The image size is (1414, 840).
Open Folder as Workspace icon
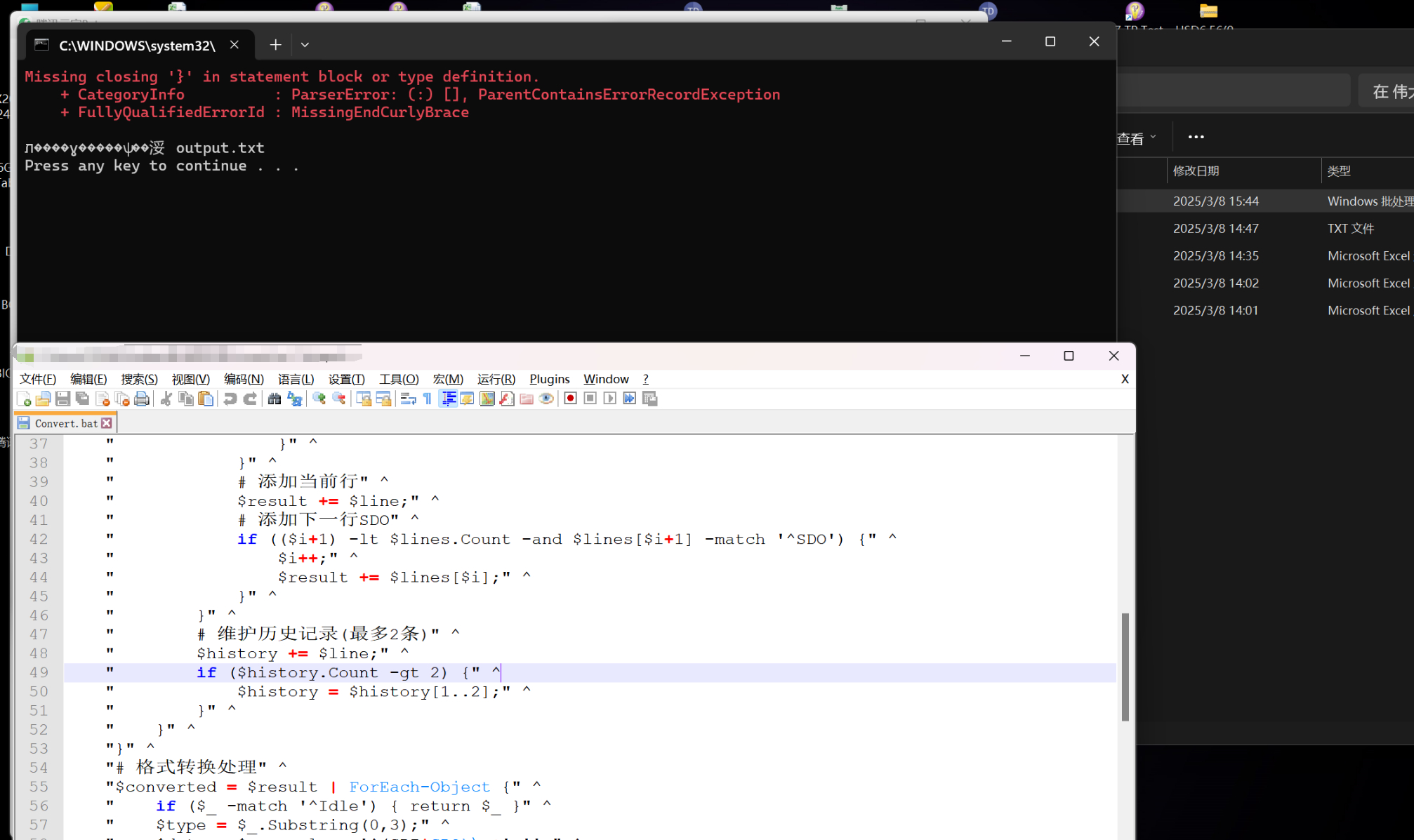click(x=527, y=399)
